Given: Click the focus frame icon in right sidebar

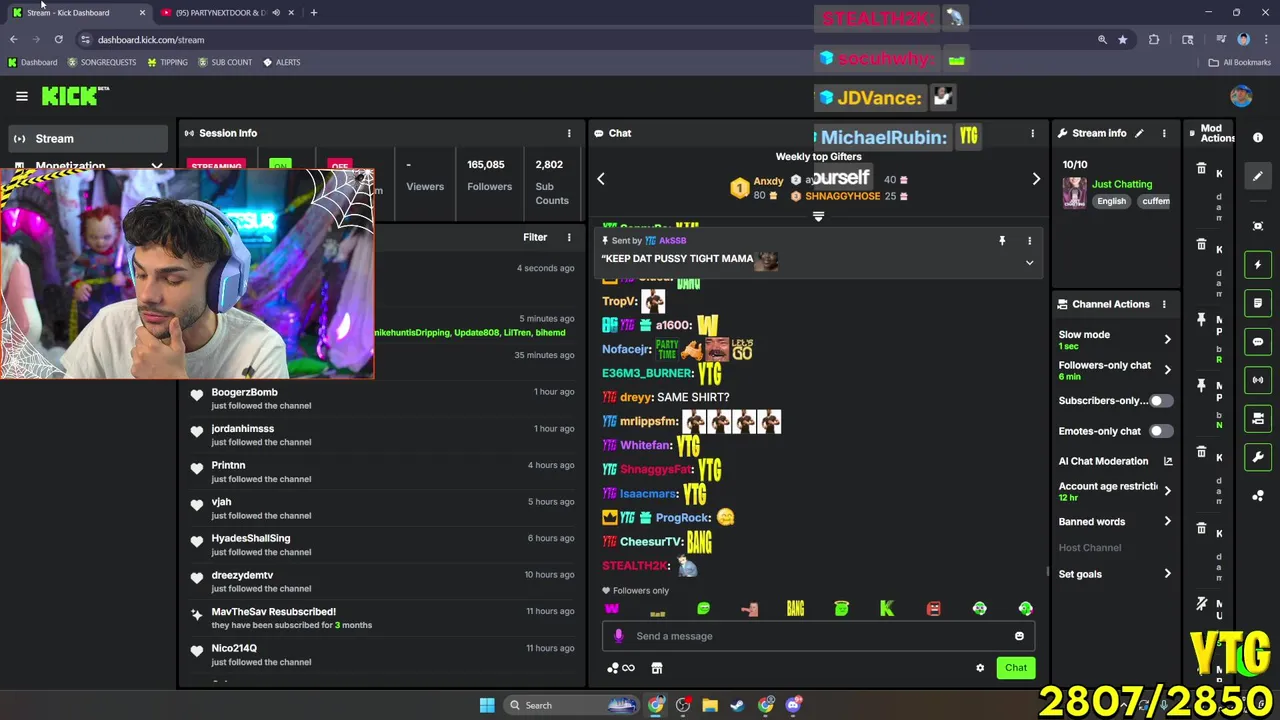Looking at the screenshot, I should coord(1258,226).
